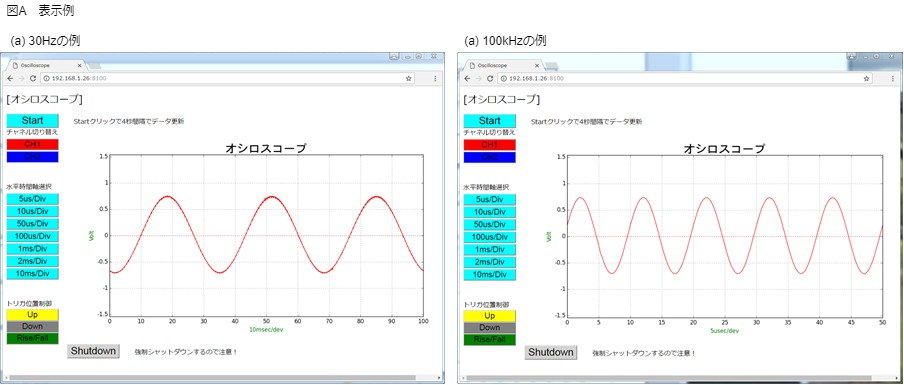Click horizontal scrollbar in left window

pyautogui.click(x=213, y=378)
